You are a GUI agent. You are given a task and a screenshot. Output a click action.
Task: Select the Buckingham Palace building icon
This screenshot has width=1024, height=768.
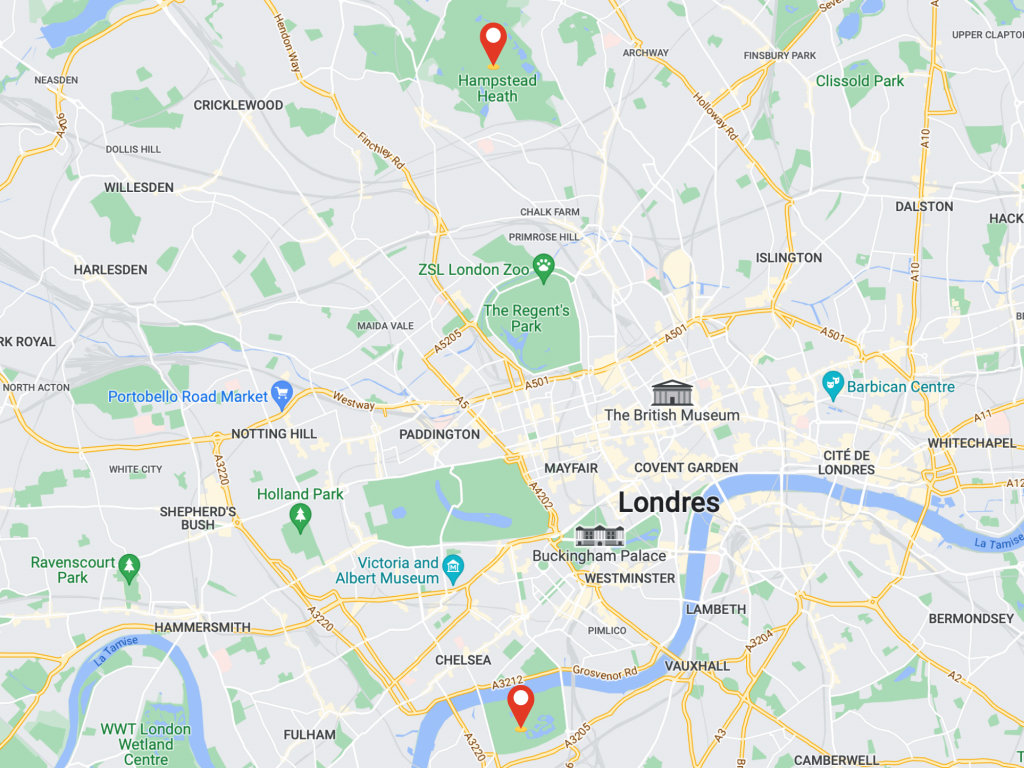(x=600, y=536)
